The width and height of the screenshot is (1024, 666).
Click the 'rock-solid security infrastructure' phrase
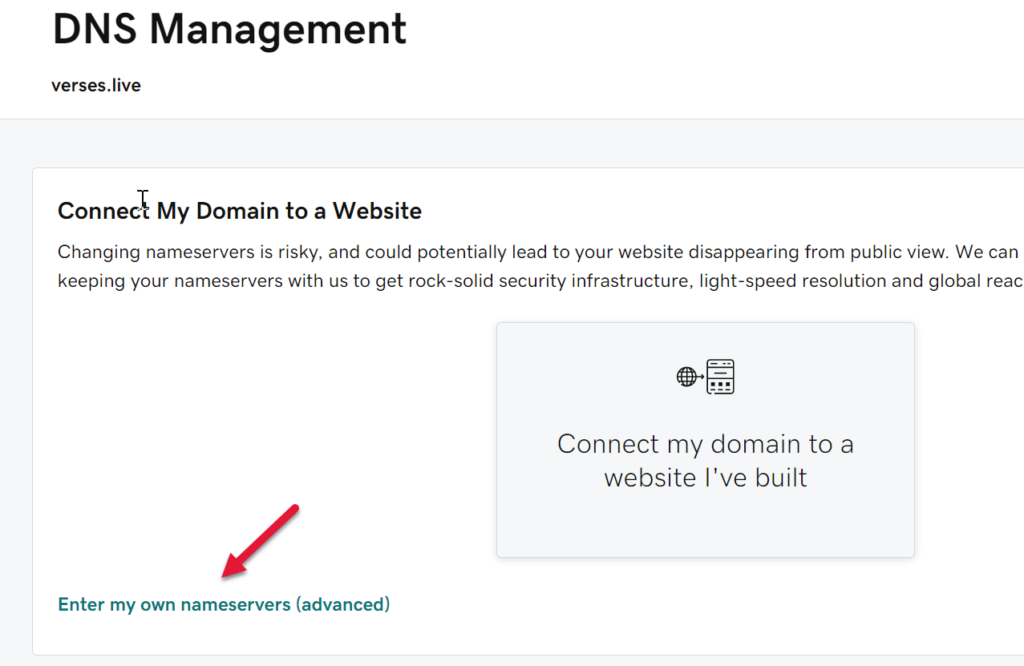click(x=548, y=281)
